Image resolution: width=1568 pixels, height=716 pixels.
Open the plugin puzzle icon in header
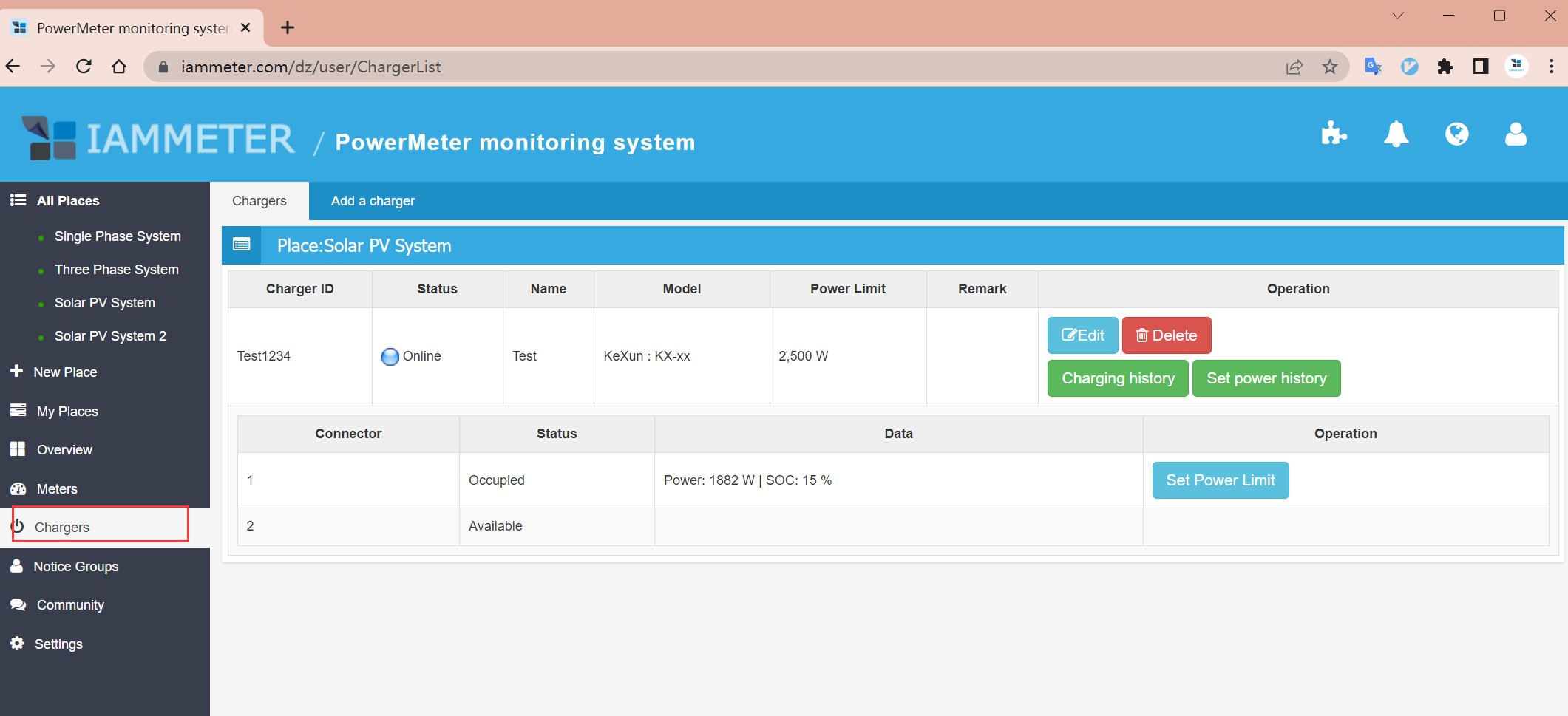(x=1334, y=134)
